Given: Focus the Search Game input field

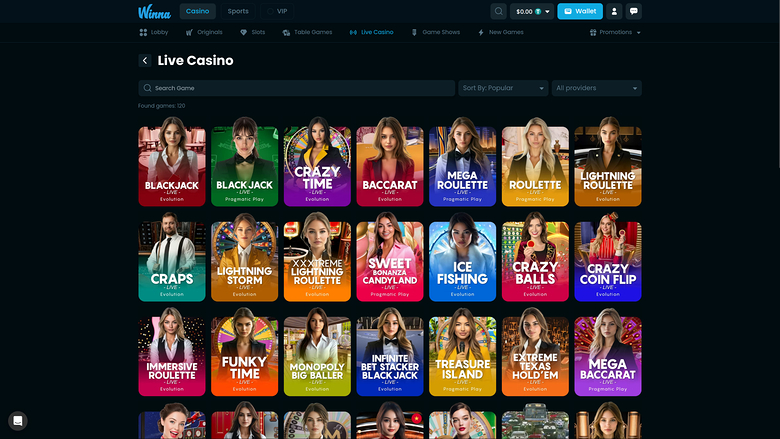Looking at the screenshot, I should (296, 88).
